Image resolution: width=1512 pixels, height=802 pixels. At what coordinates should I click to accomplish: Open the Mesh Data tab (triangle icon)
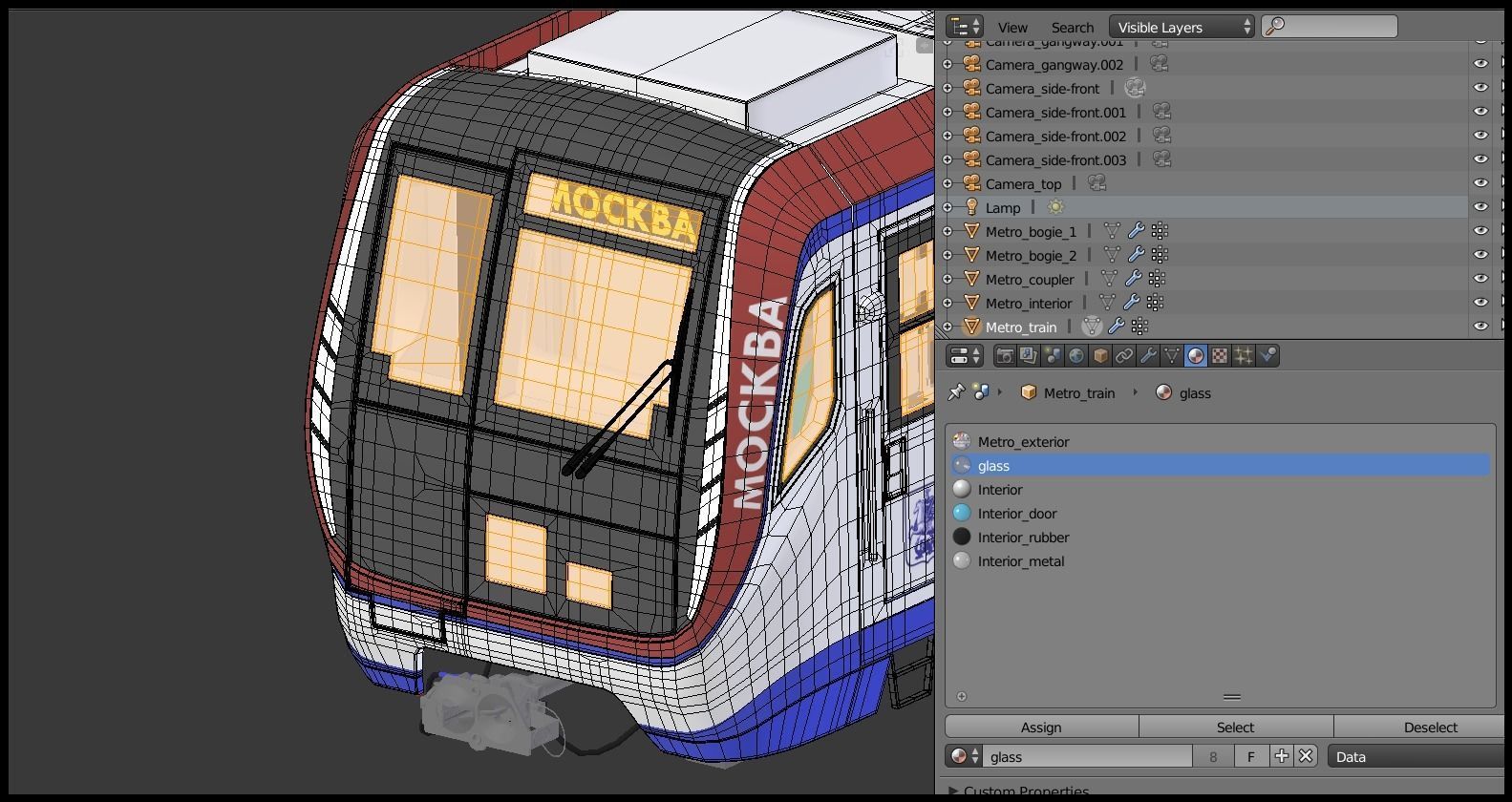pyautogui.click(x=1172, y=356)
